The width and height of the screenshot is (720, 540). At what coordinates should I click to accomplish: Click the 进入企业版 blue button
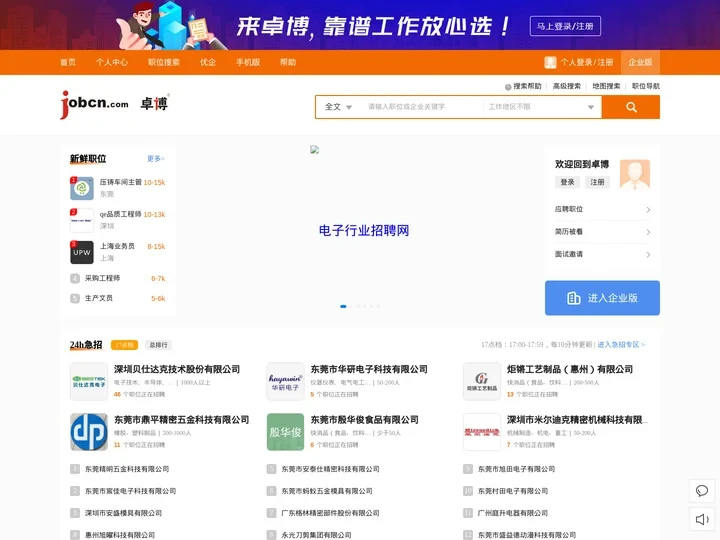[602, 298]
